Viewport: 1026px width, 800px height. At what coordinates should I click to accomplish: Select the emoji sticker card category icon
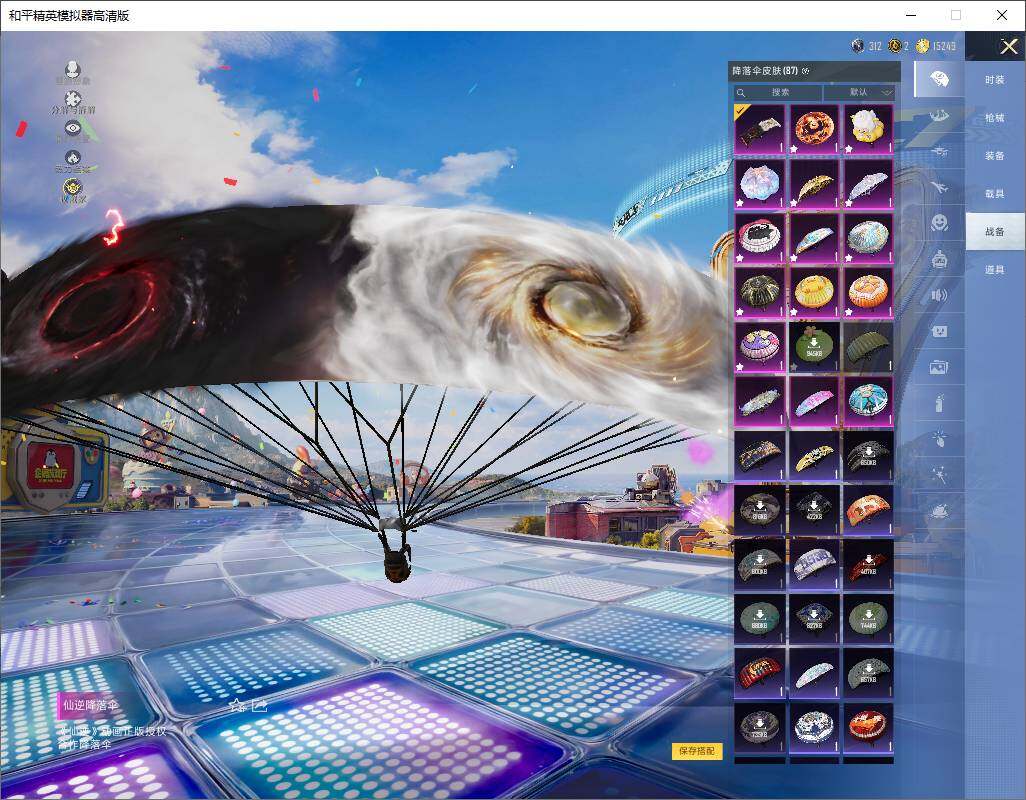[x=939, y=331]
